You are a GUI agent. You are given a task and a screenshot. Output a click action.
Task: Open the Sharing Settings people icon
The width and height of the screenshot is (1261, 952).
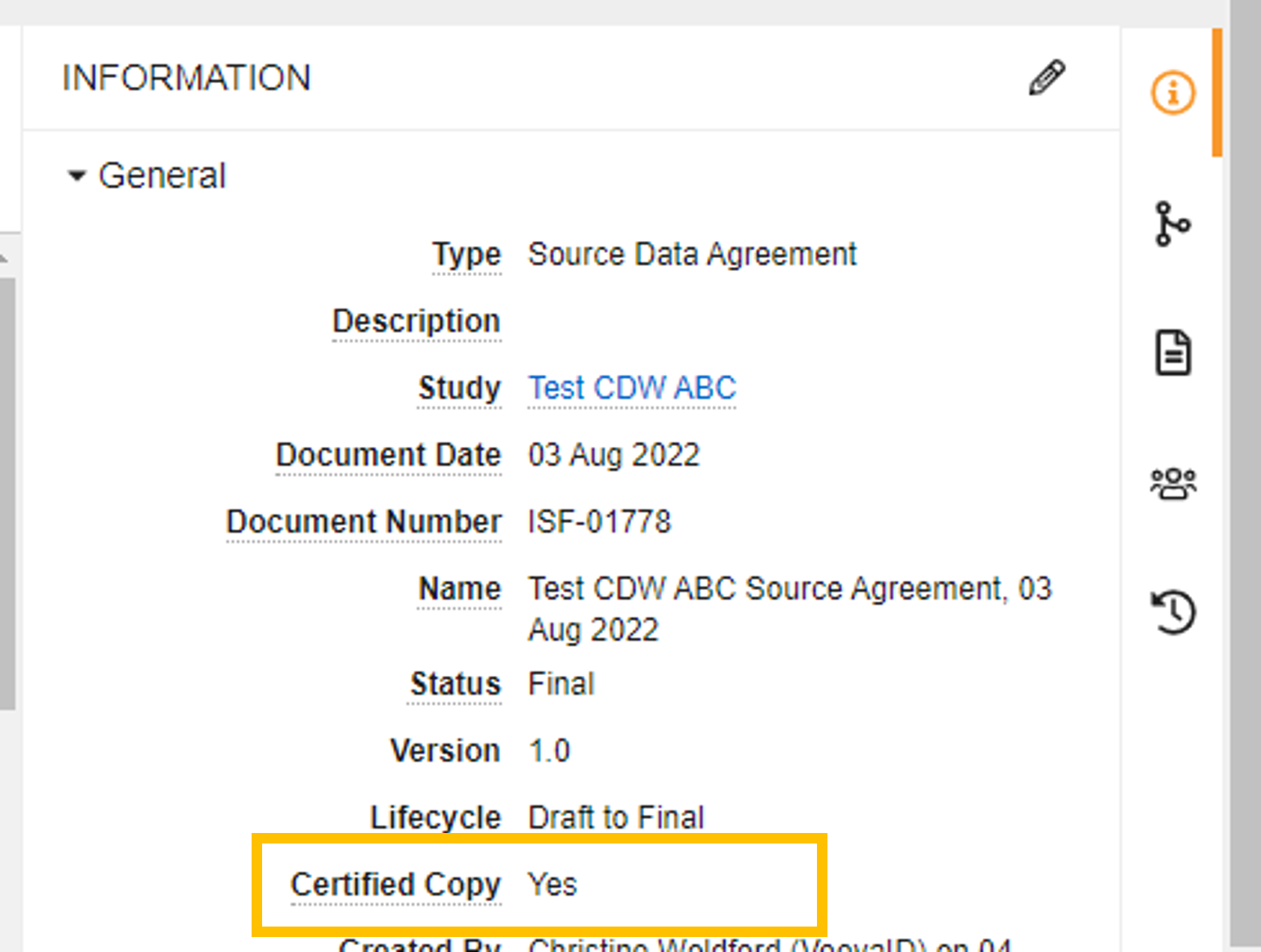1173,483
